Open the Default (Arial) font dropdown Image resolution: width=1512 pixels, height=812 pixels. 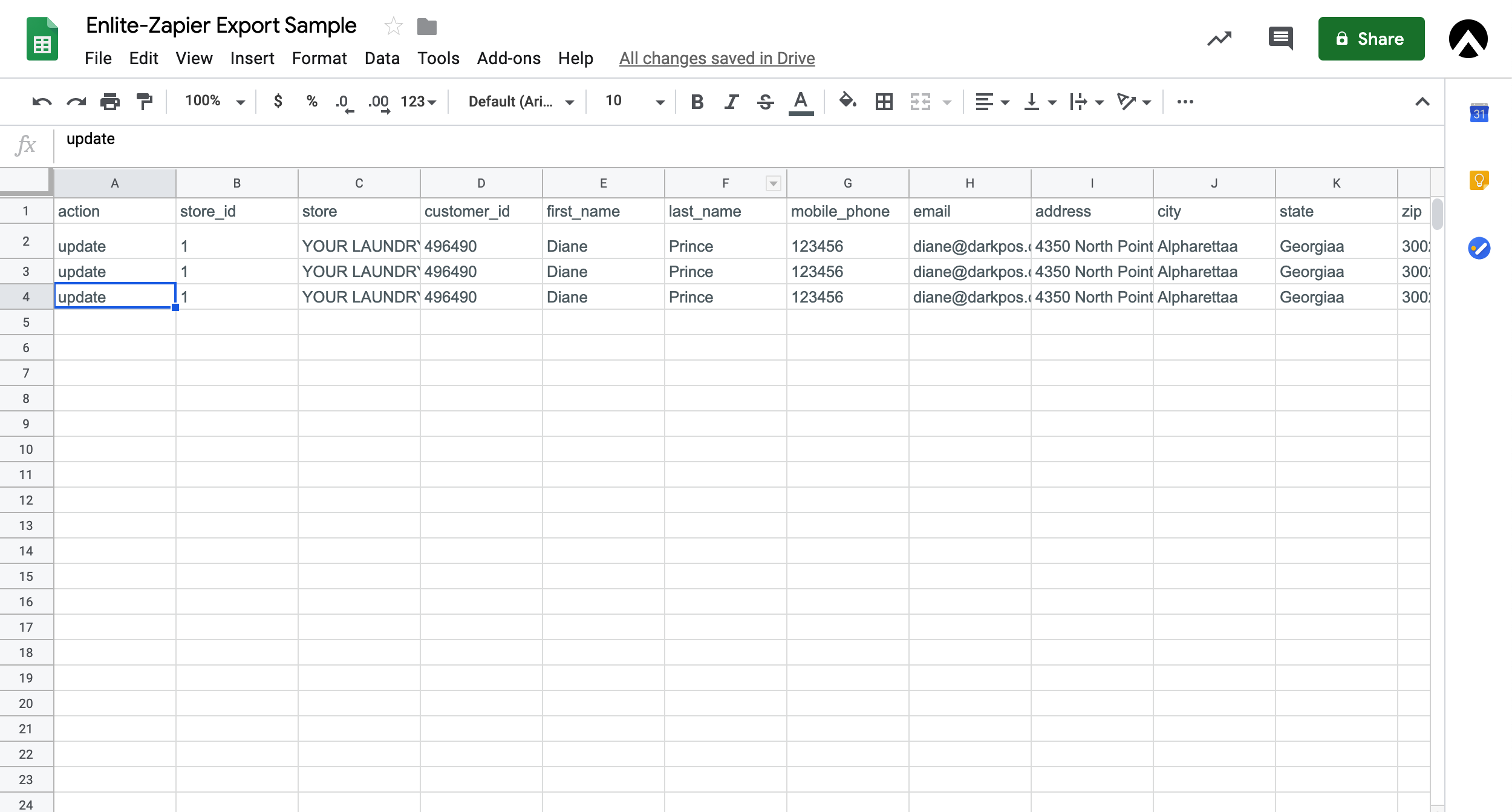click(x=520, y=102)
